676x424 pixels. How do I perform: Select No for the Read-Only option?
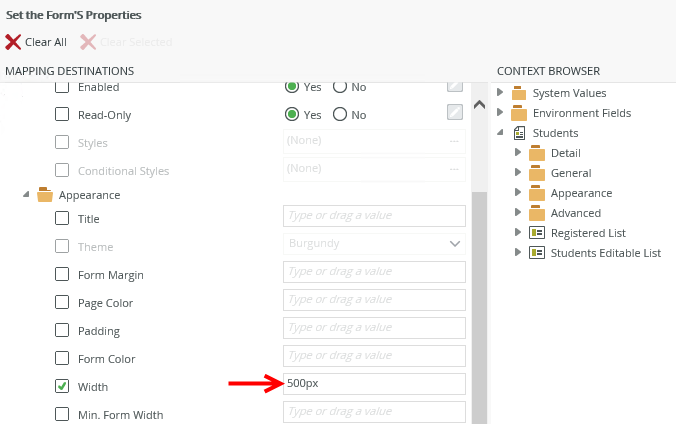[340, 114]
